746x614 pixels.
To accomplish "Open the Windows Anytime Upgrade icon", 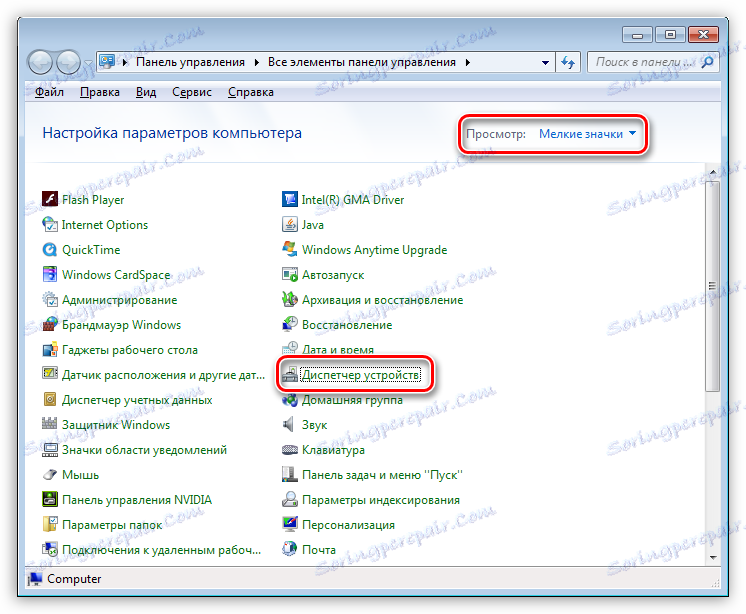I will click(290, 250).
